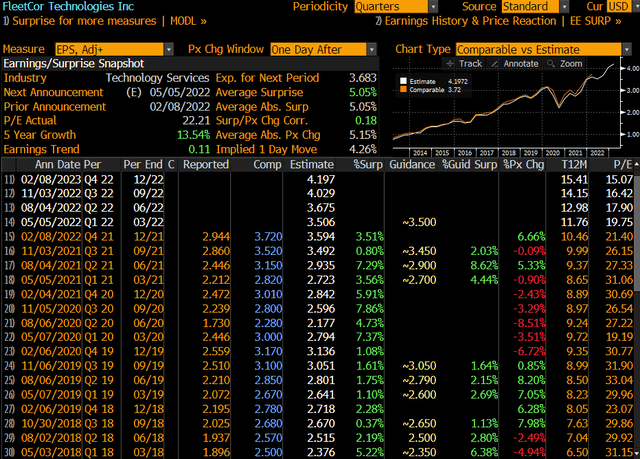Click %Guid Surp 8.62% in Q2 21 row

(484, 266)
